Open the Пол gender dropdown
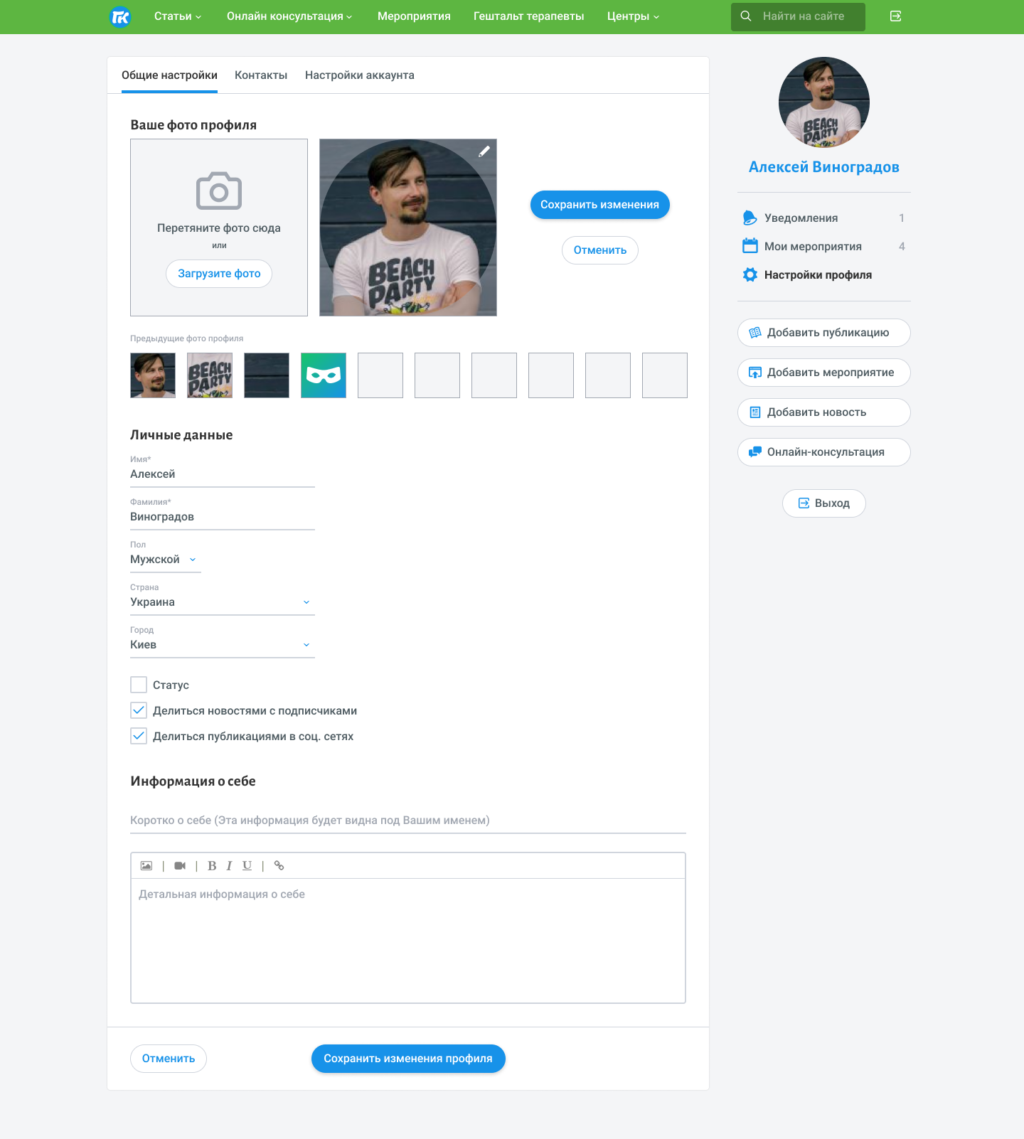1024x1139 pixels. (165, 559)
